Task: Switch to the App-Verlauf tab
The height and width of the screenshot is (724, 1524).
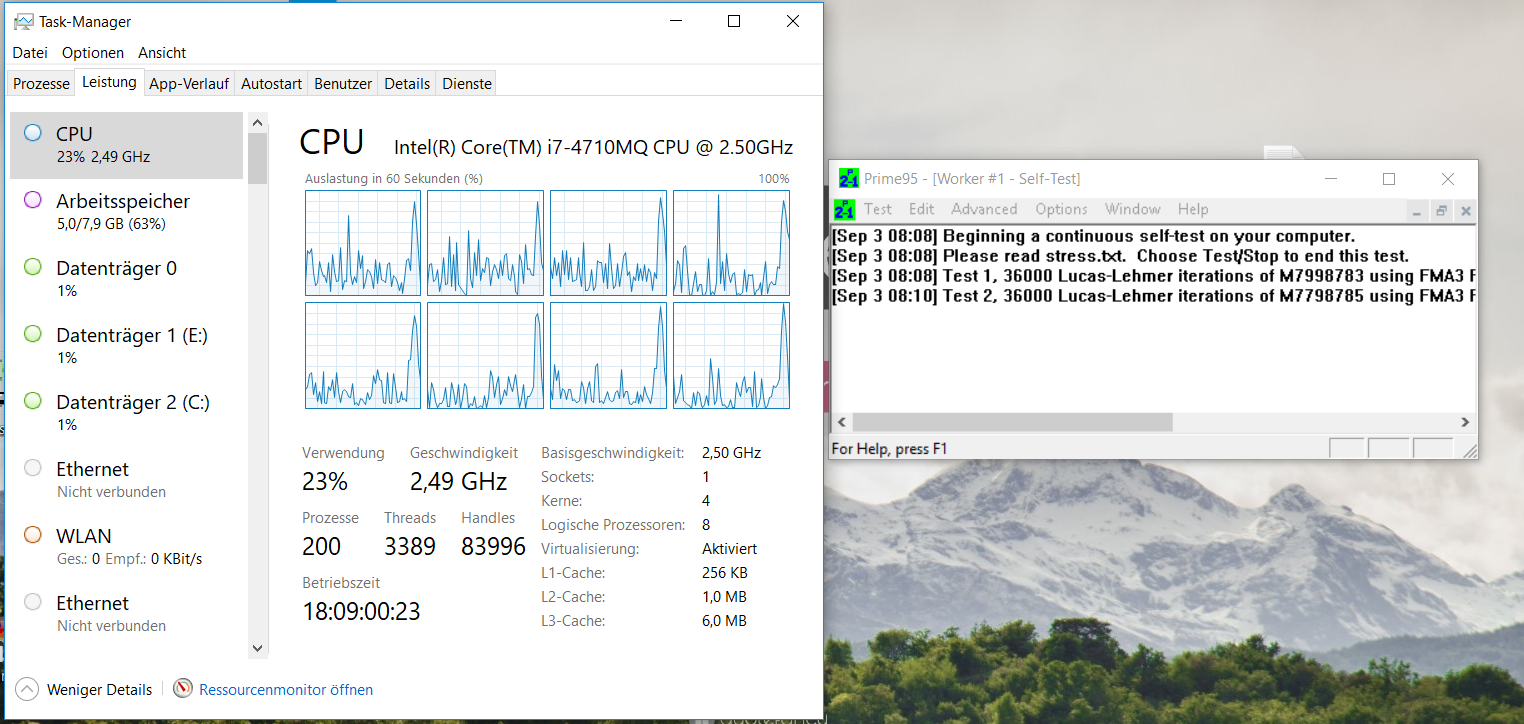Action: [x=189, y=84]
